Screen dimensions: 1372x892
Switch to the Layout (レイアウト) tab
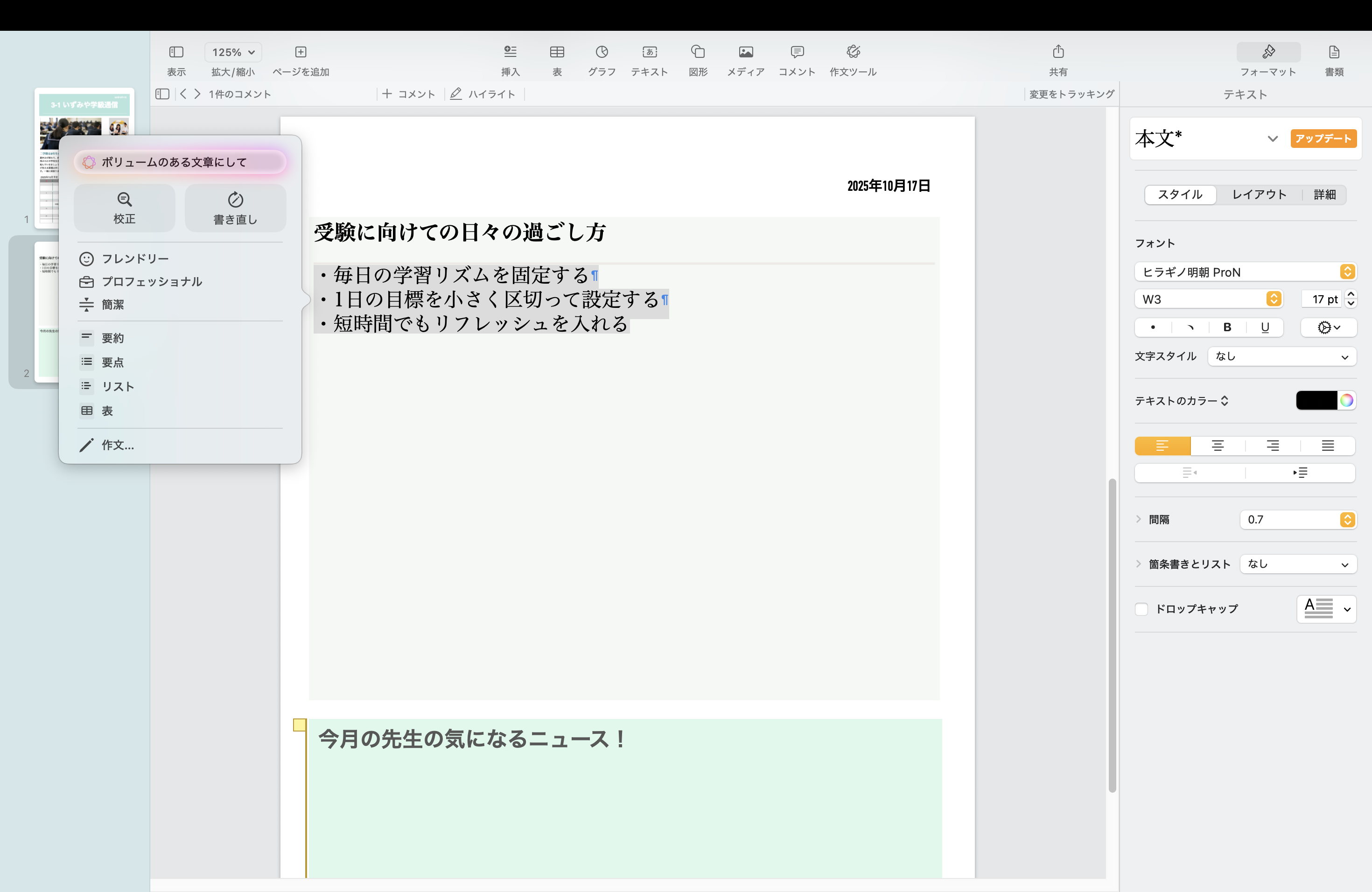pyautogui.click(x=1259, y=195)
